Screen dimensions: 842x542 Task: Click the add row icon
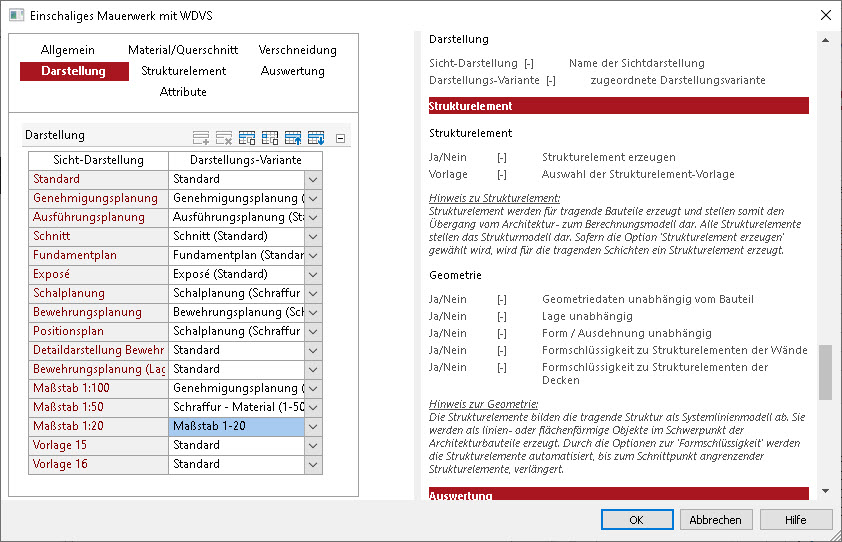[x=201, y=138]
